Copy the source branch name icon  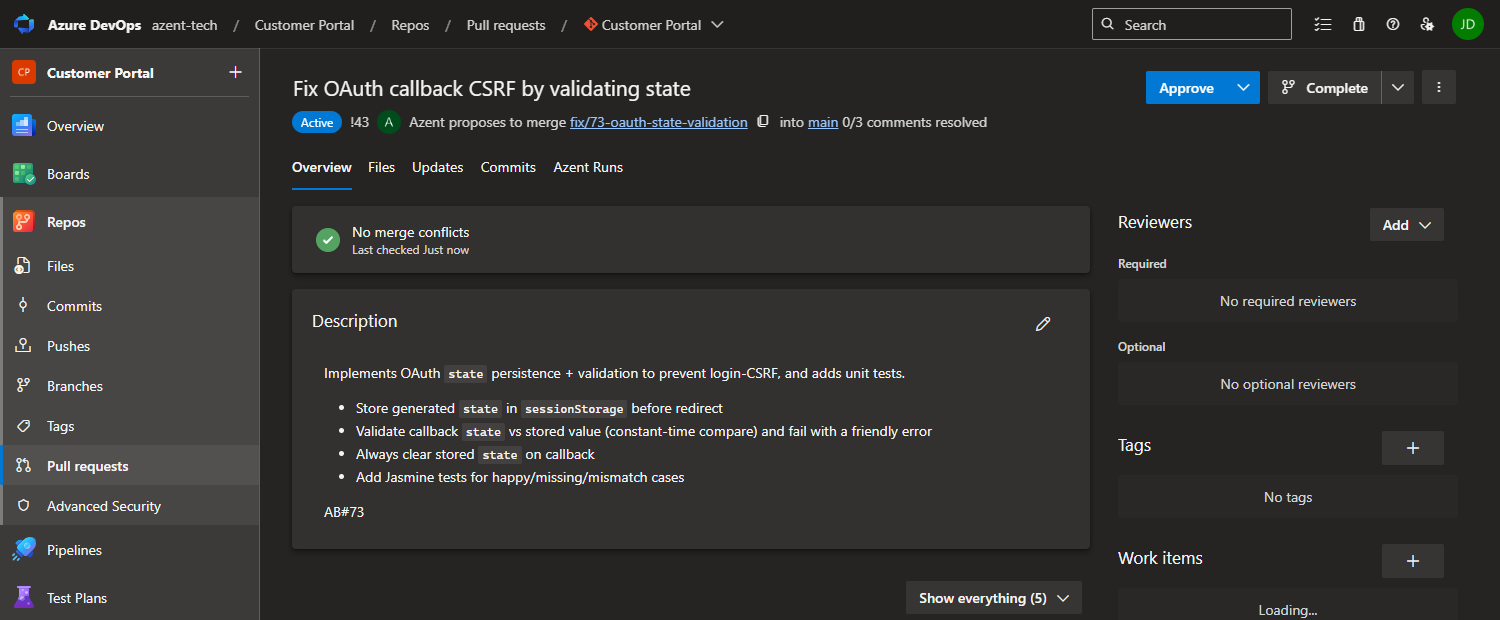[x=763, y=122]
